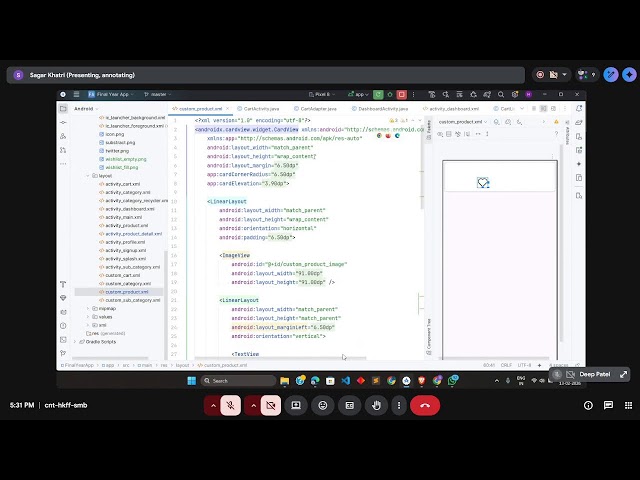Expand Deep Patel self-view tile
The height and width of the screenshot is (480, 640).
point(623,374)
